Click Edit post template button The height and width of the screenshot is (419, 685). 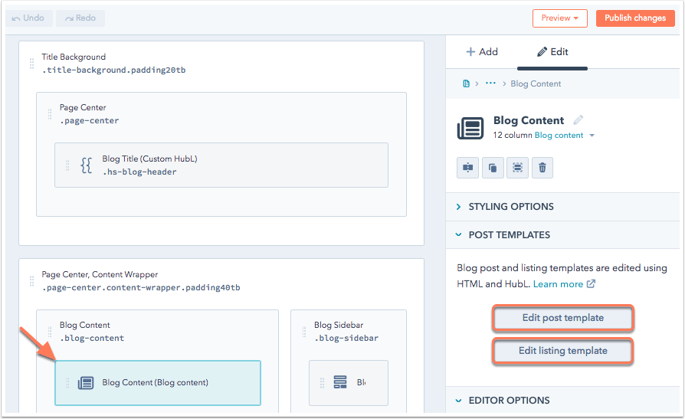click(563, 318)
